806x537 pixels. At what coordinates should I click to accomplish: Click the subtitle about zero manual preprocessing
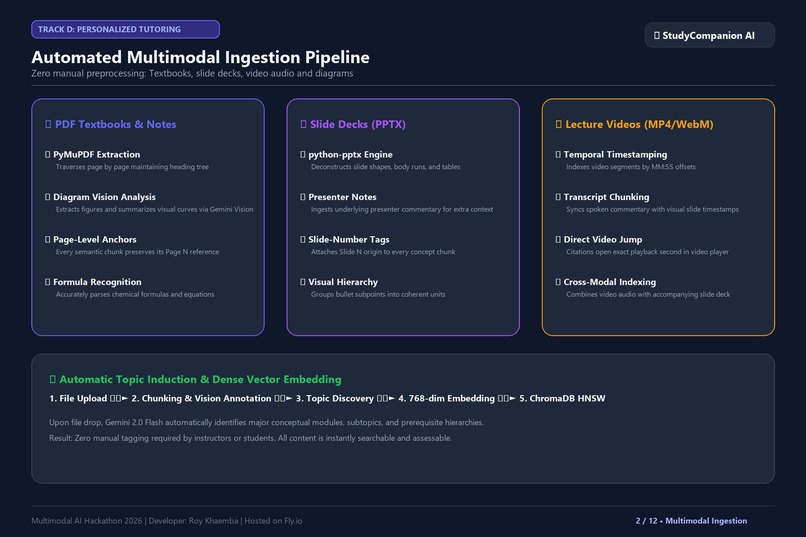tap(192, 73)
